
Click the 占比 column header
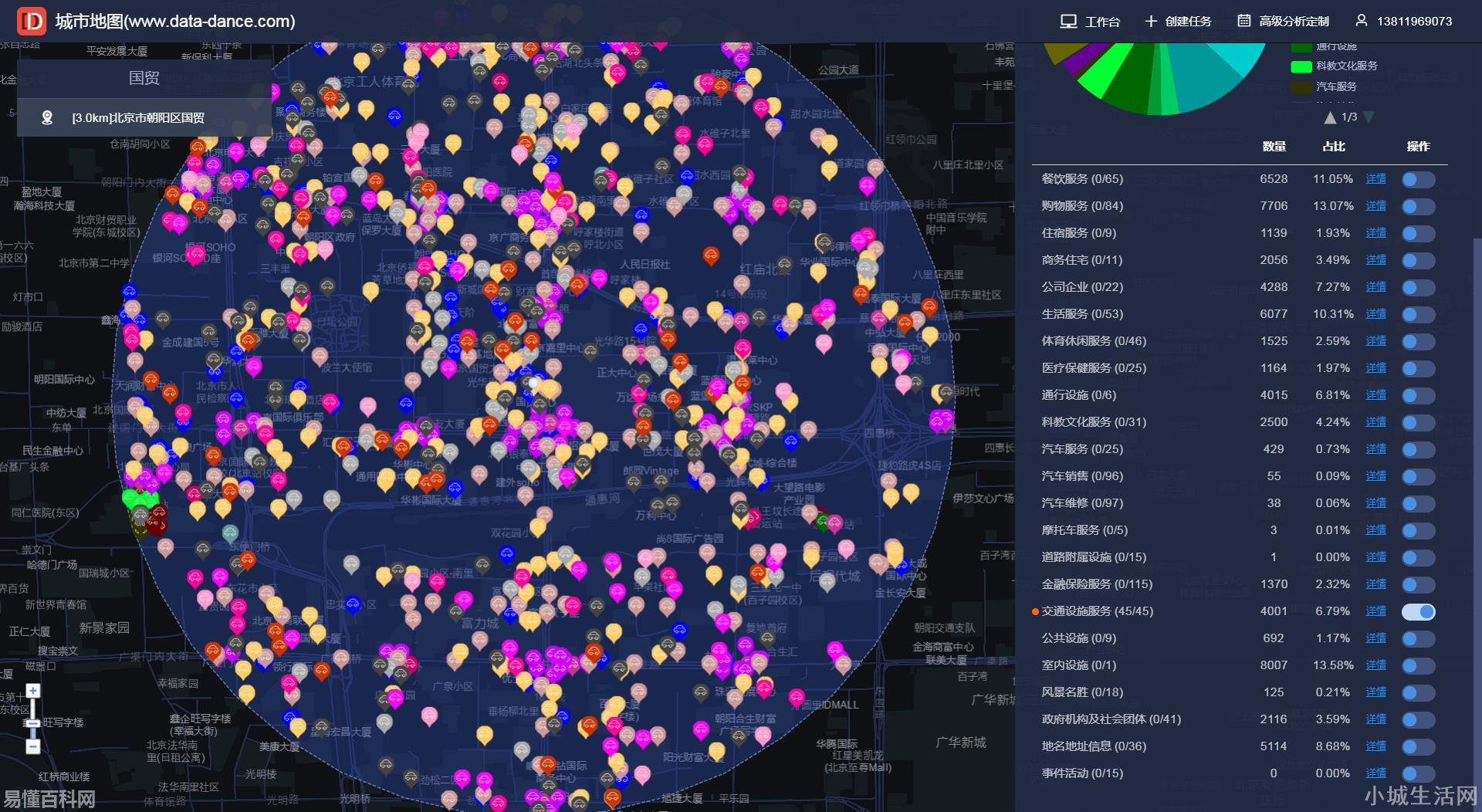tap(1334, 147)
